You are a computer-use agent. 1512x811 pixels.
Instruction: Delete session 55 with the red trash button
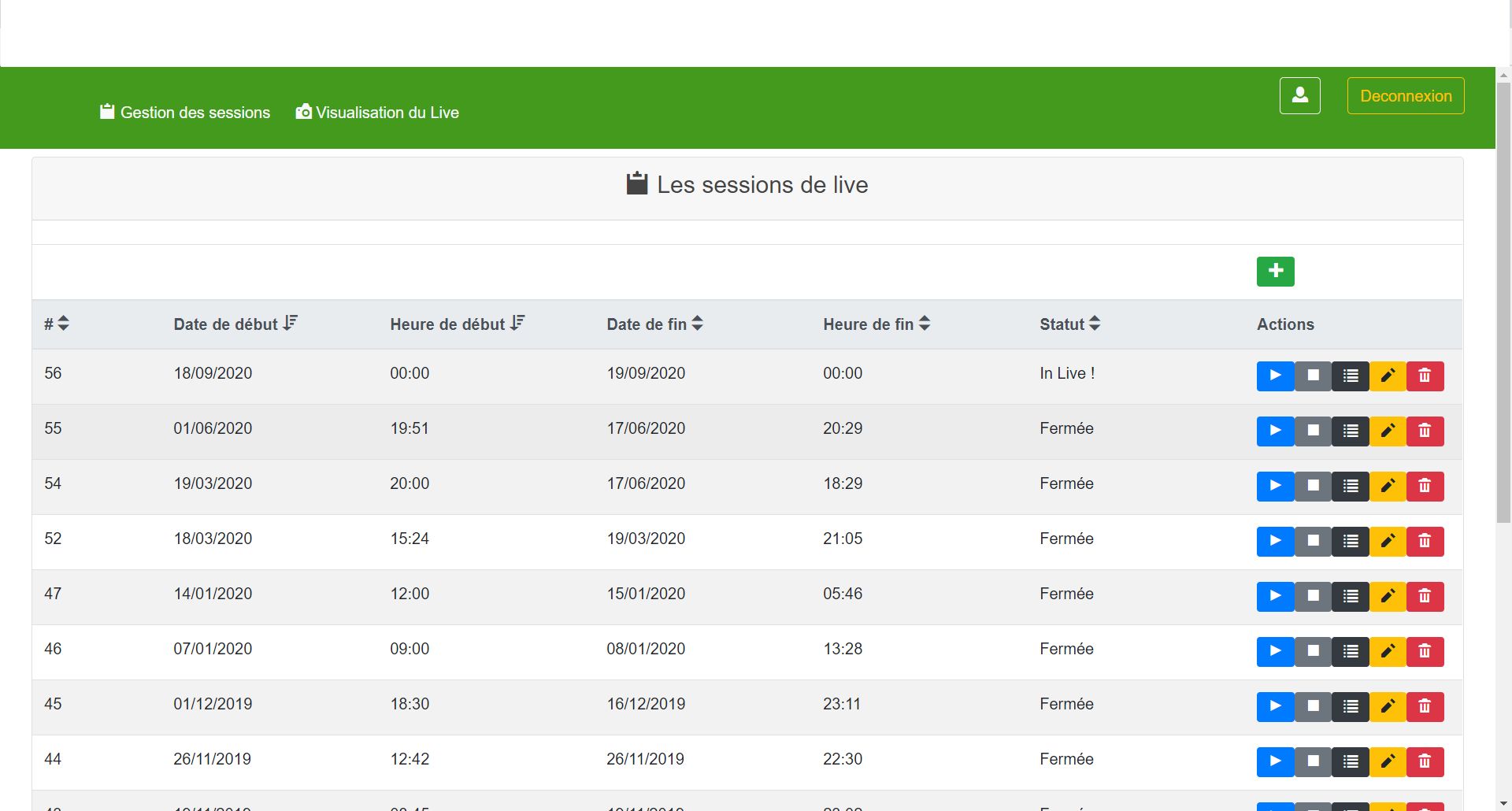coord(1425,431)
